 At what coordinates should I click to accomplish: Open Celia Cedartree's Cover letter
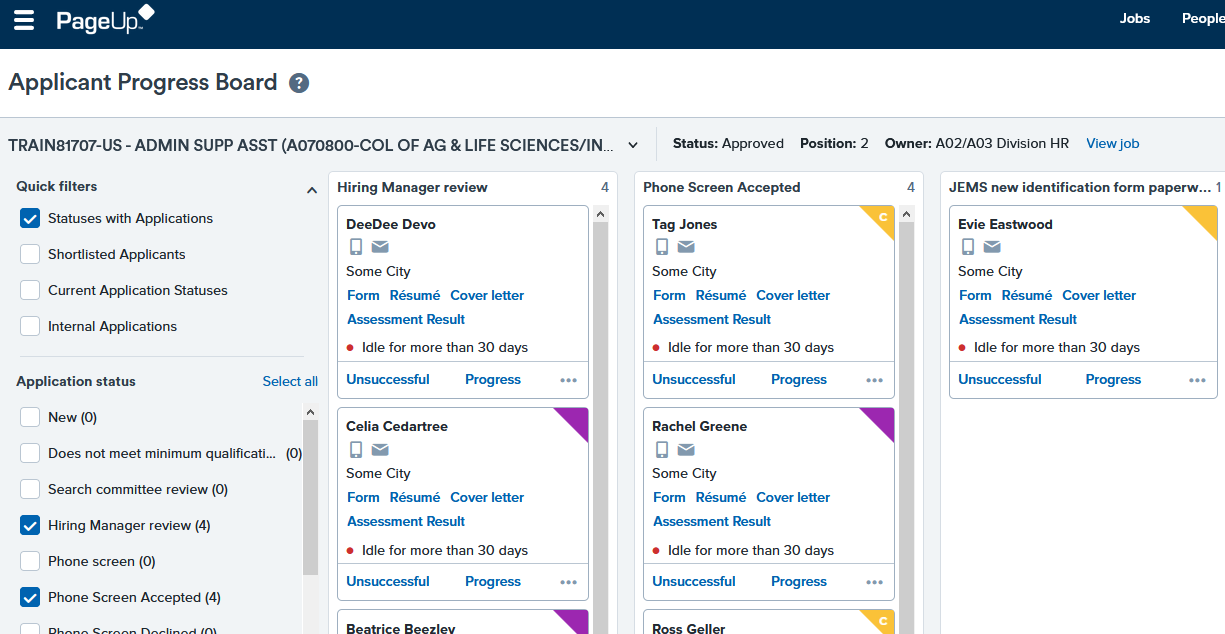[487, 498]
